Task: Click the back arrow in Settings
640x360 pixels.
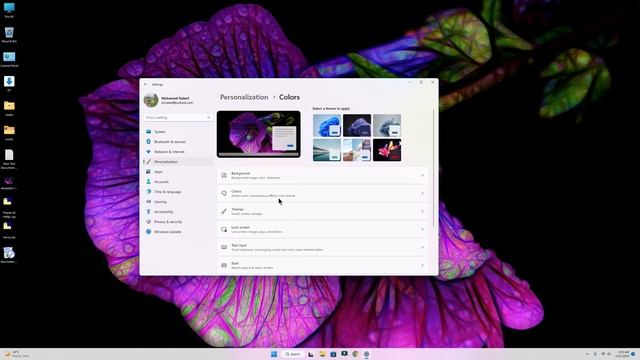Action: 146,84
